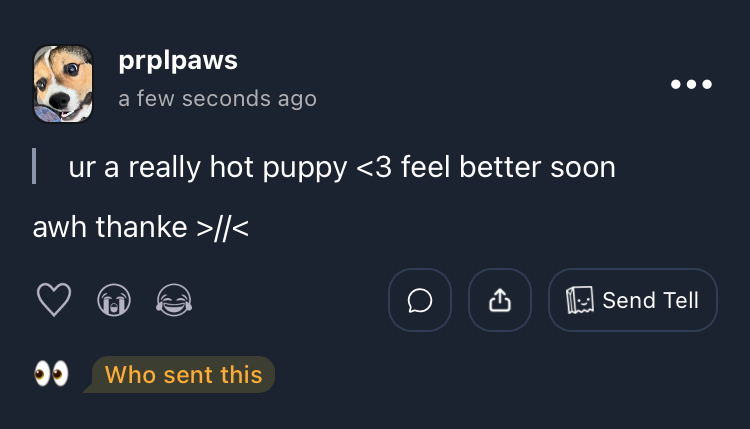Share this post via the share icon

tap(500, 300)
